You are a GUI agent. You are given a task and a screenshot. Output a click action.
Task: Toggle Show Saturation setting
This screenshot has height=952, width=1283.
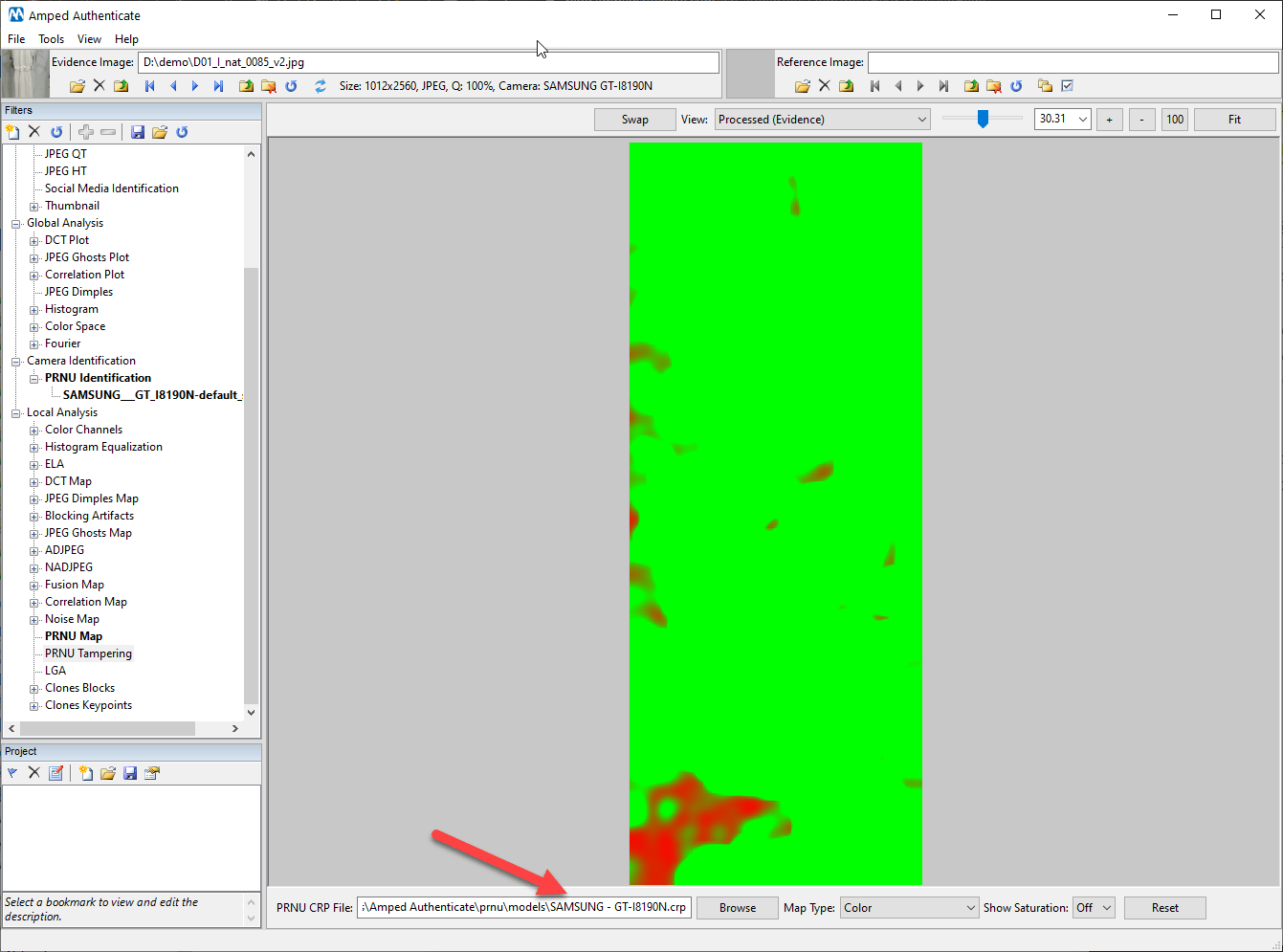(1094, 907)
